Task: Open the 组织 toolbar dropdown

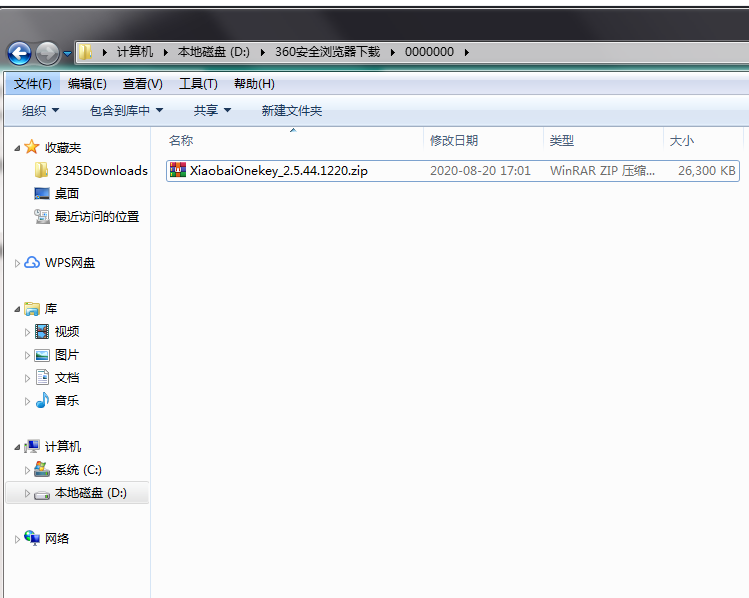Action: [41, 111]
